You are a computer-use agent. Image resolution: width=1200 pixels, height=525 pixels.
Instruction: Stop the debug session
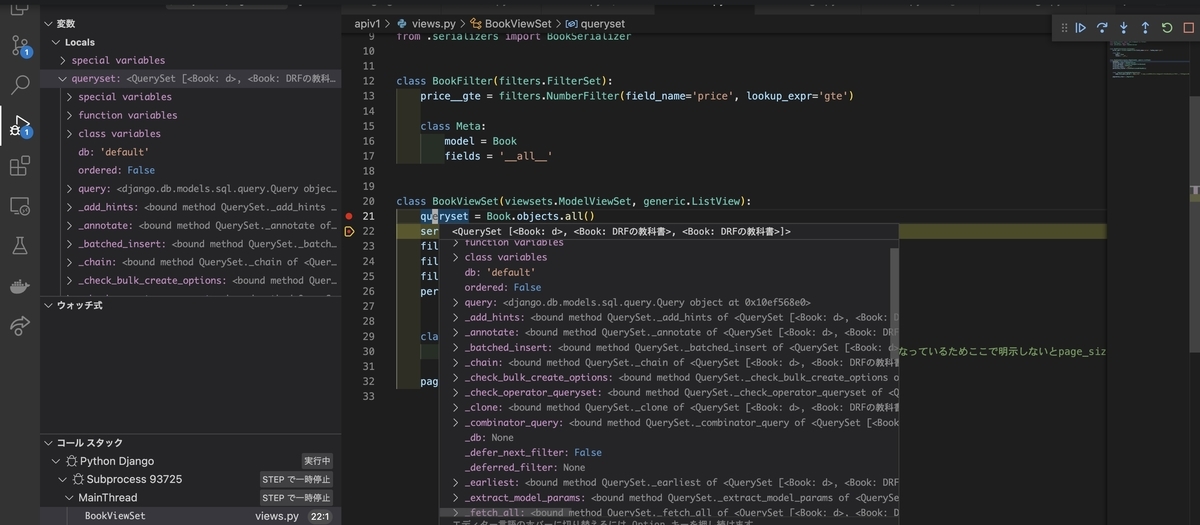[1189, 28]
